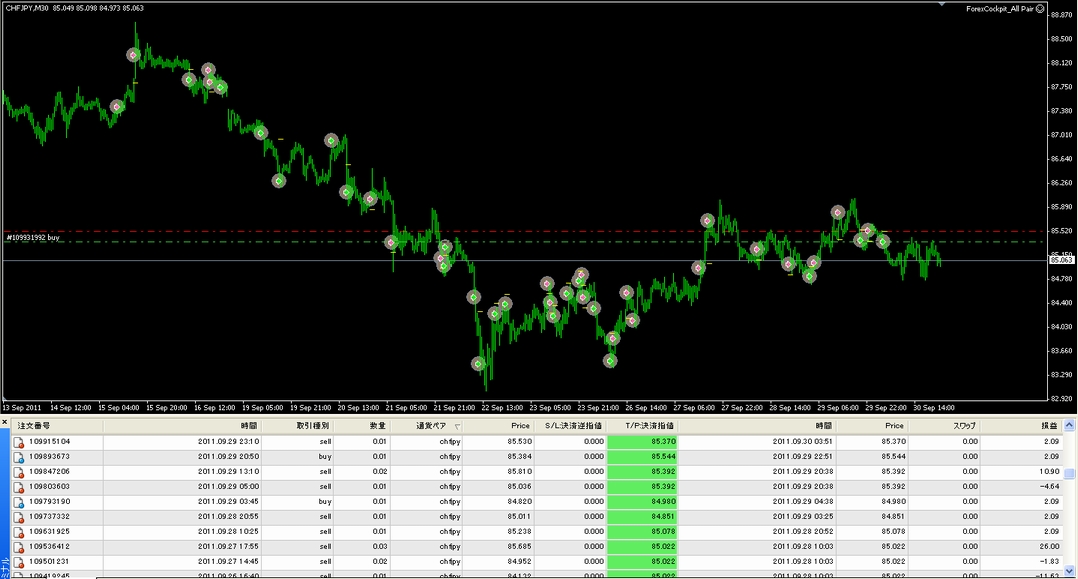This screenshot has width=1078, height=579.
Task: Click the ForexCockpit_All Pair smiley icon
Action: click(x=1040, y=9)
